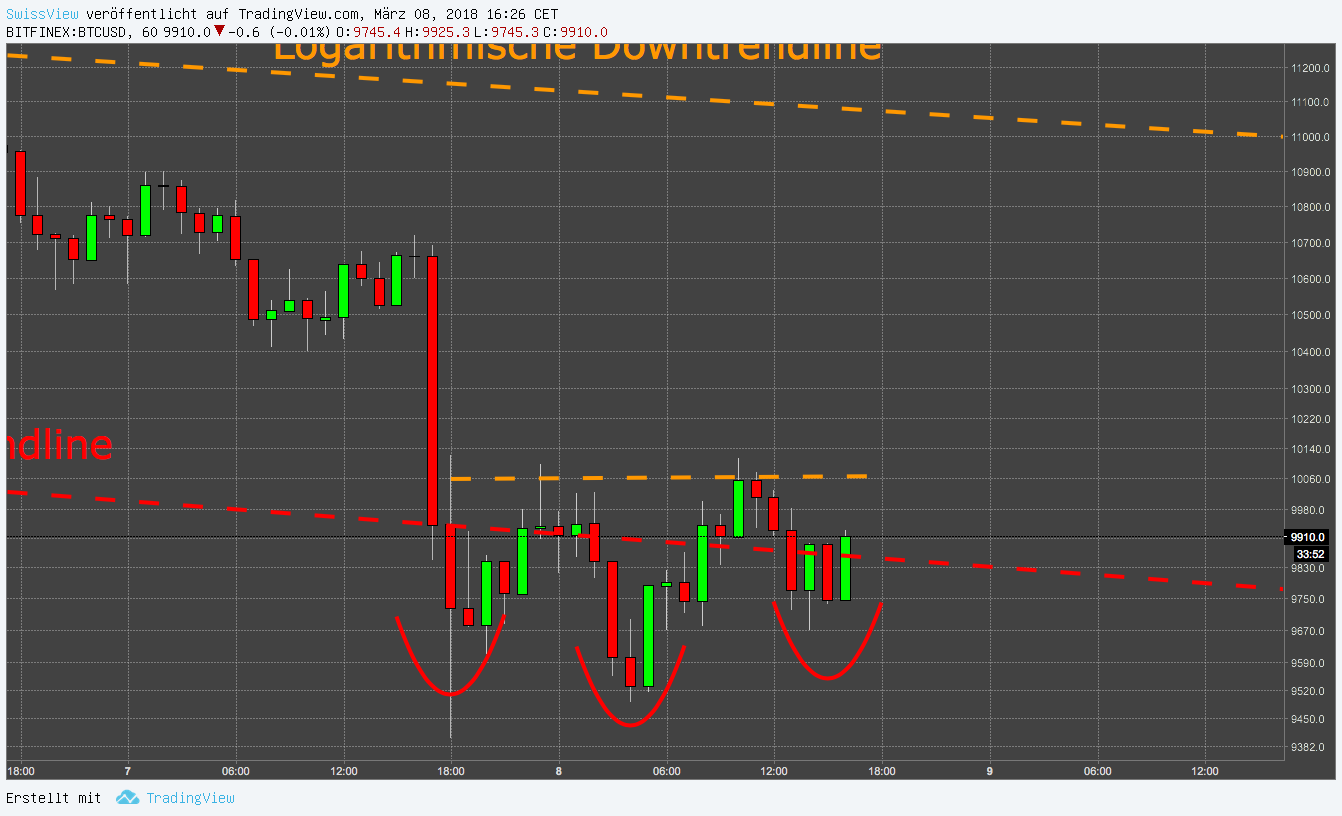This screenshot has width=1342, height=816.
Task: Click the 9520.0 price axis label
Action: coord(1310,691)
